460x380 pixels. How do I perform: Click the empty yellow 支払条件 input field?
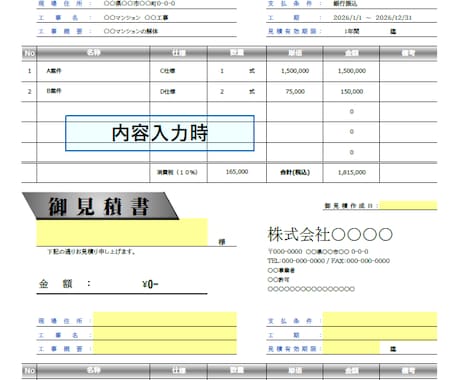tap(380, 319)
